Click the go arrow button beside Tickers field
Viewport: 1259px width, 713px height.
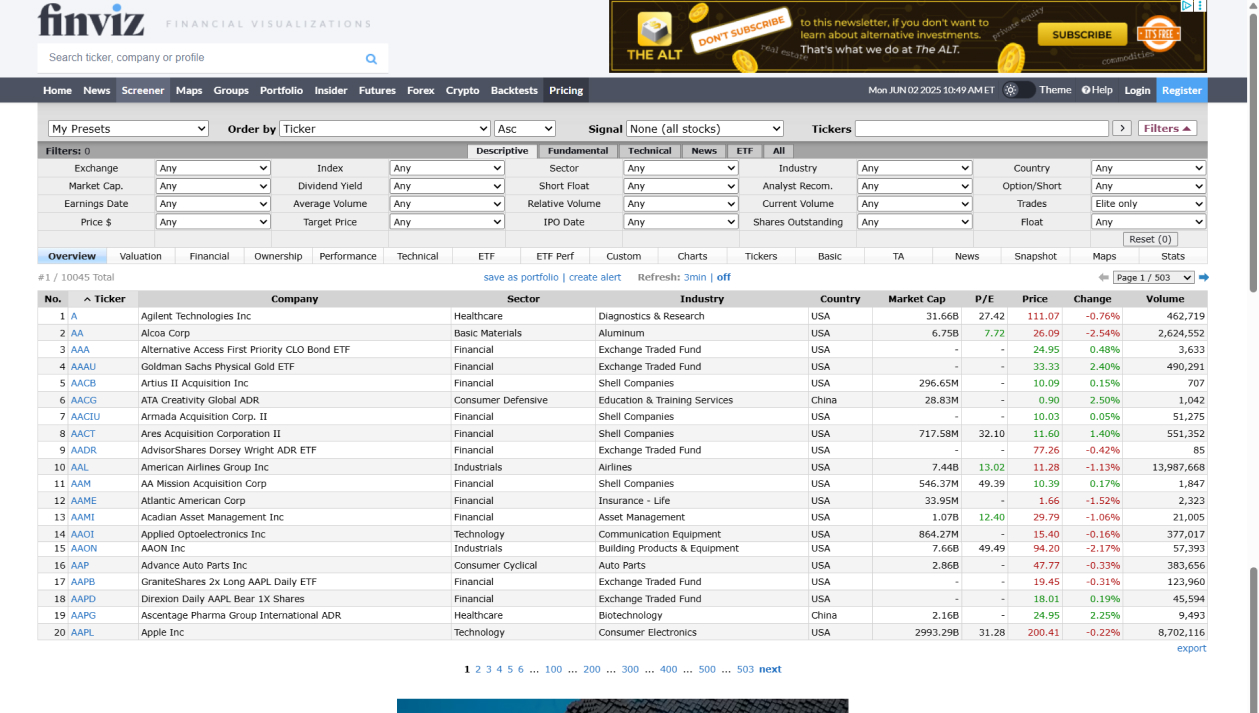(x=1122, y=128)
